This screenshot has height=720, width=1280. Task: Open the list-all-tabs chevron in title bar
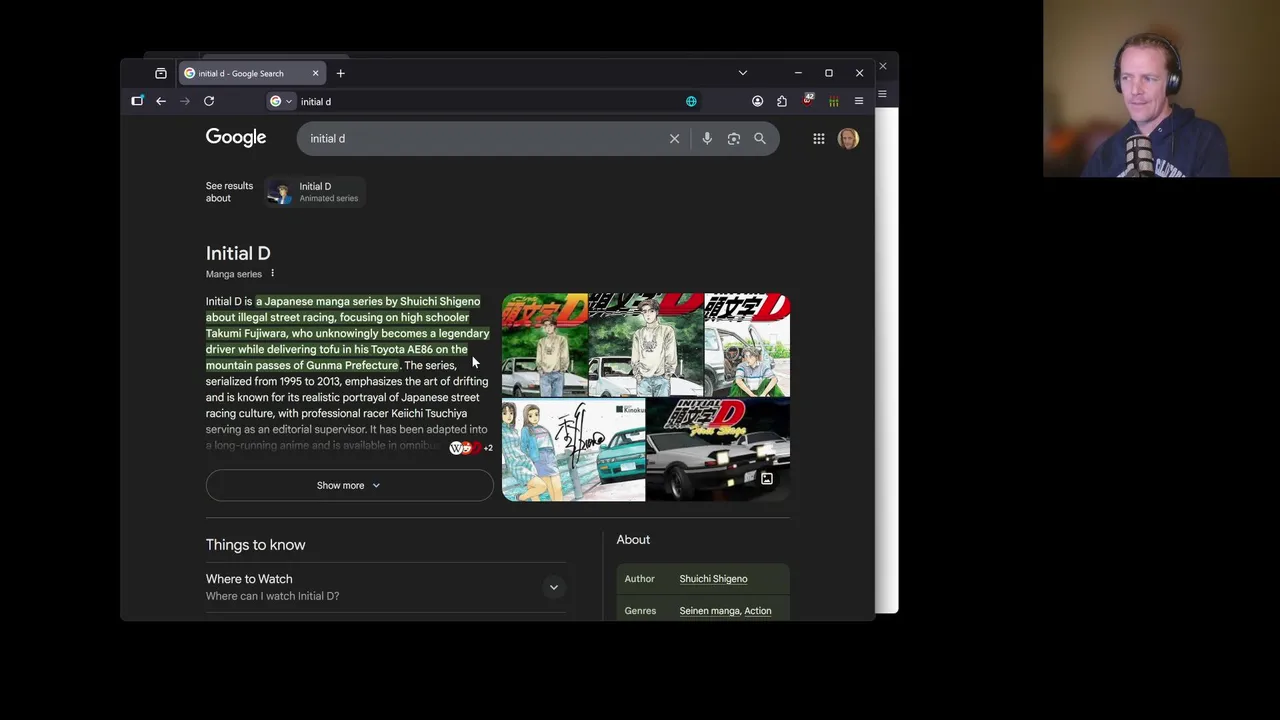tap(742, 73)
